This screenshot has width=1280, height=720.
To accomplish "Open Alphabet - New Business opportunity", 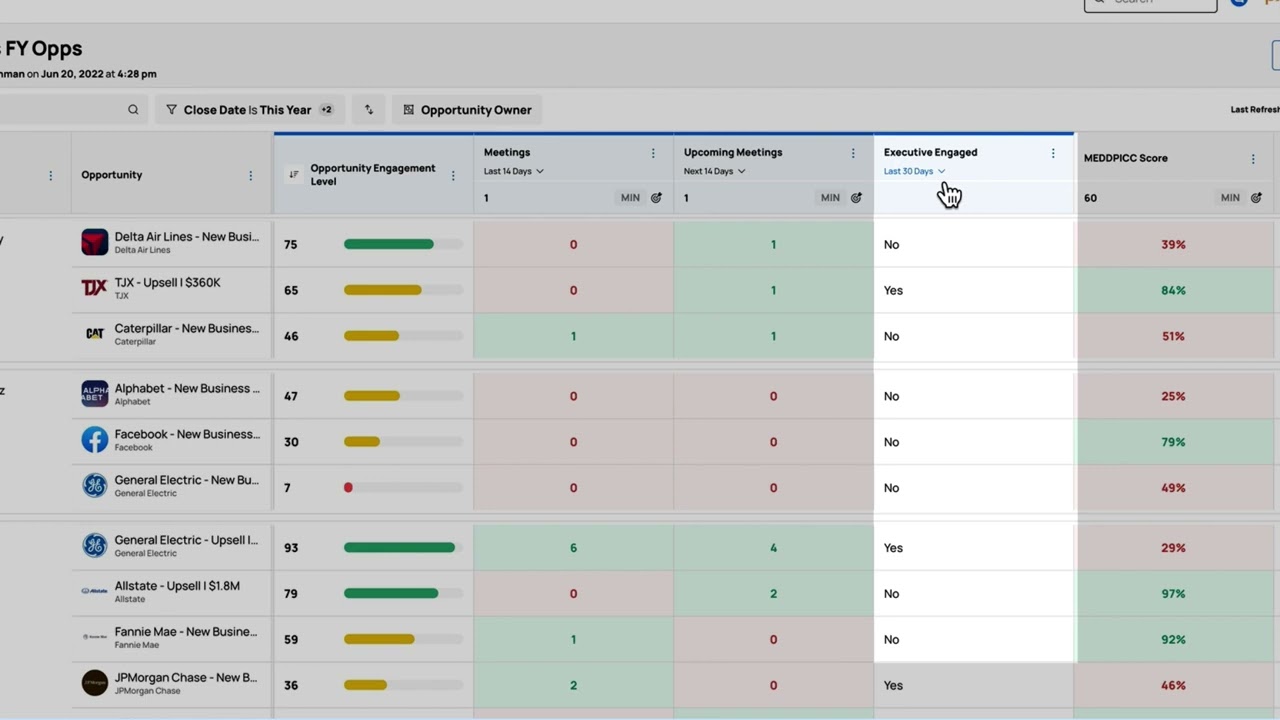I will (186, 389).
